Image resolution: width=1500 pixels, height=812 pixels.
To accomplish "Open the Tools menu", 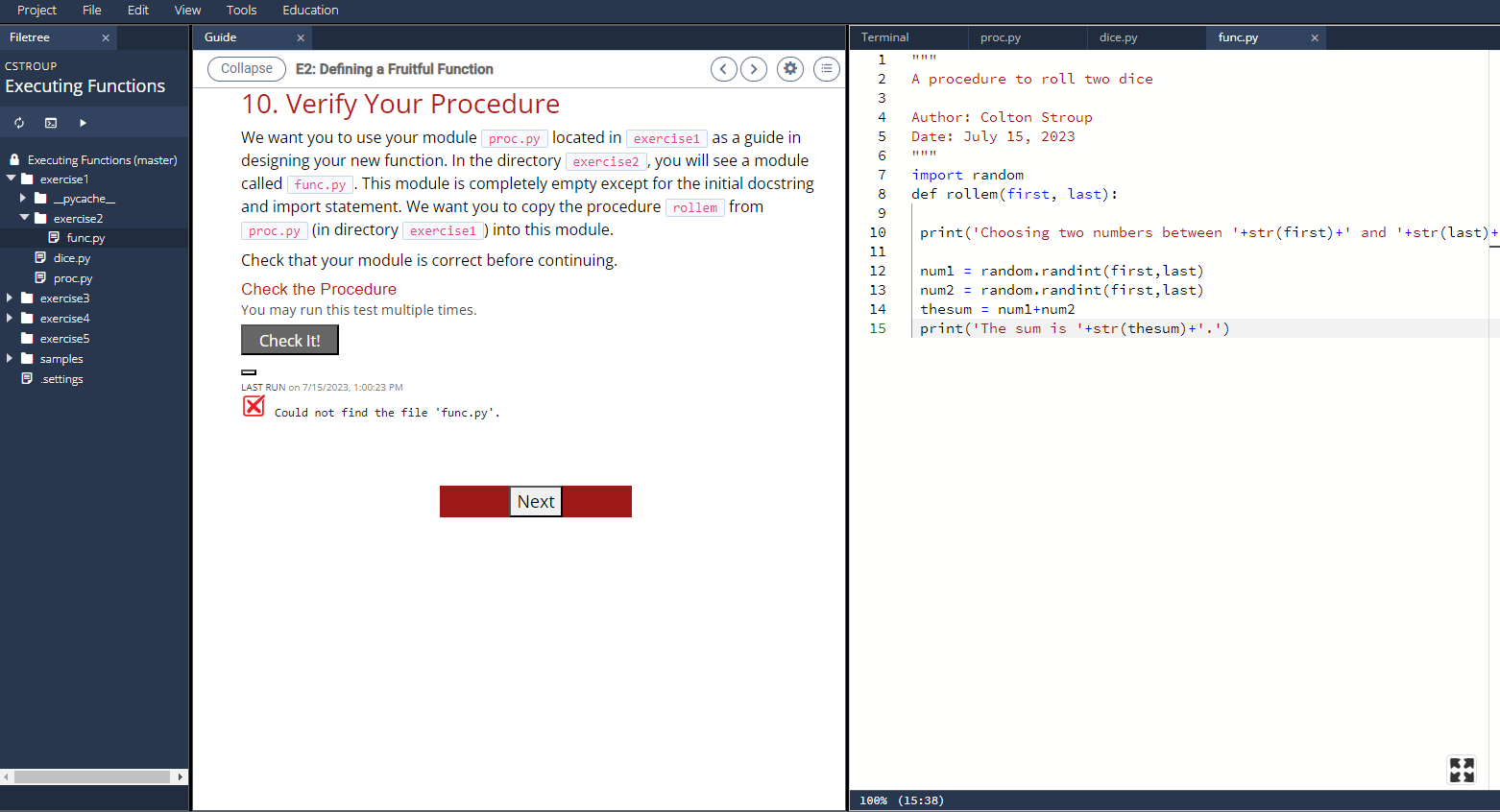I will (x=242, y=11).
